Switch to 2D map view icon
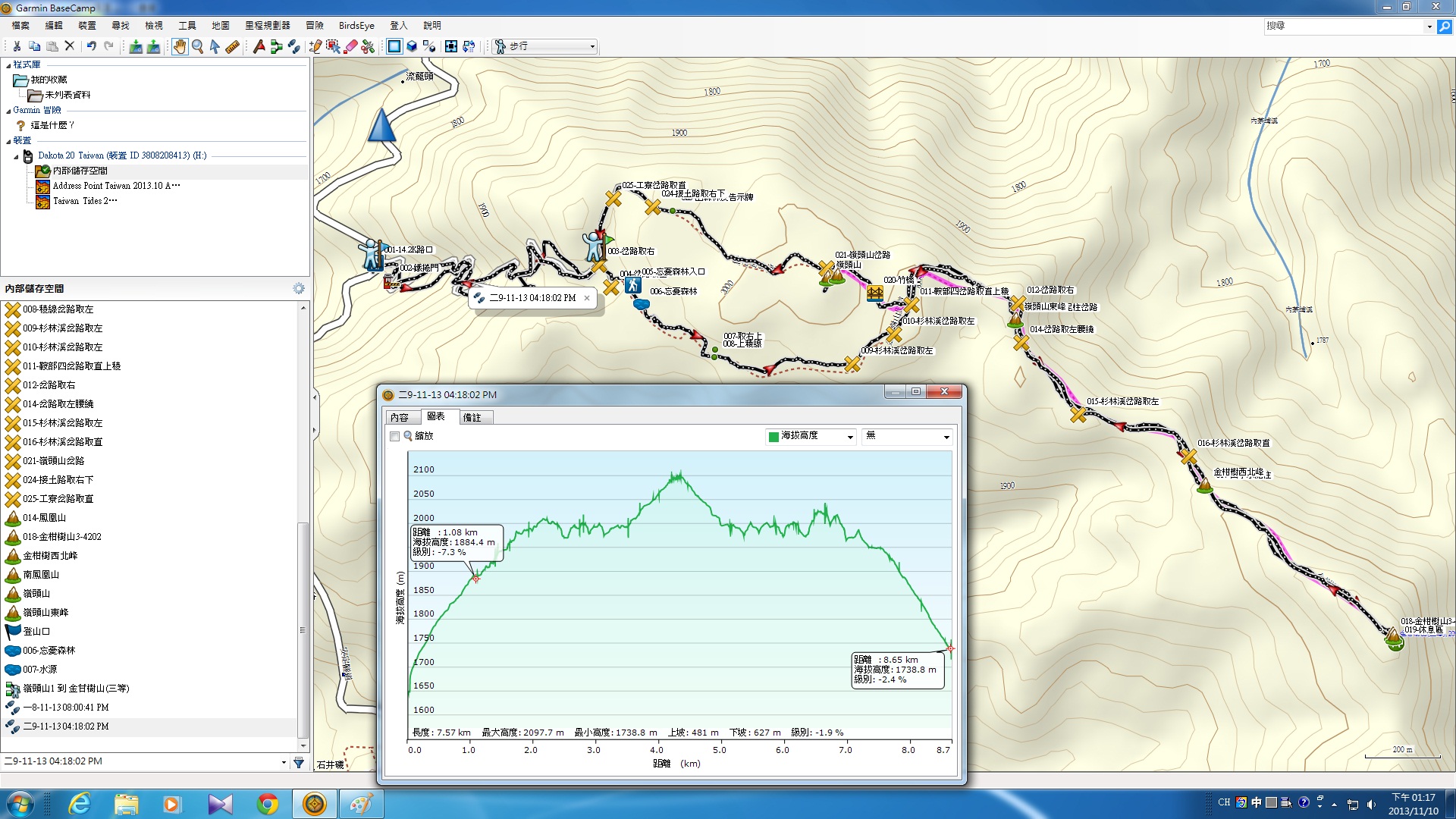Viewport: 1456px width, 819px height. (x=394, y=46)
